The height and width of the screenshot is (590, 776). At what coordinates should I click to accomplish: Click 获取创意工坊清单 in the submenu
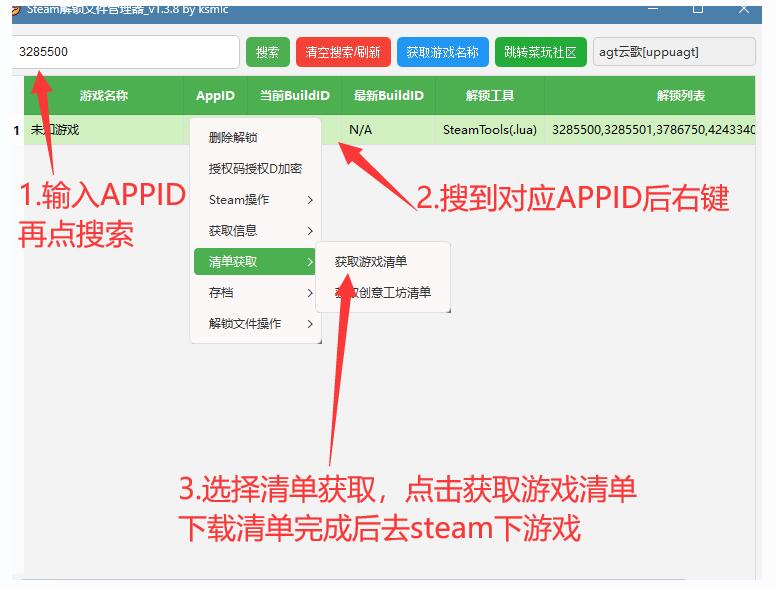coord(383,293)
